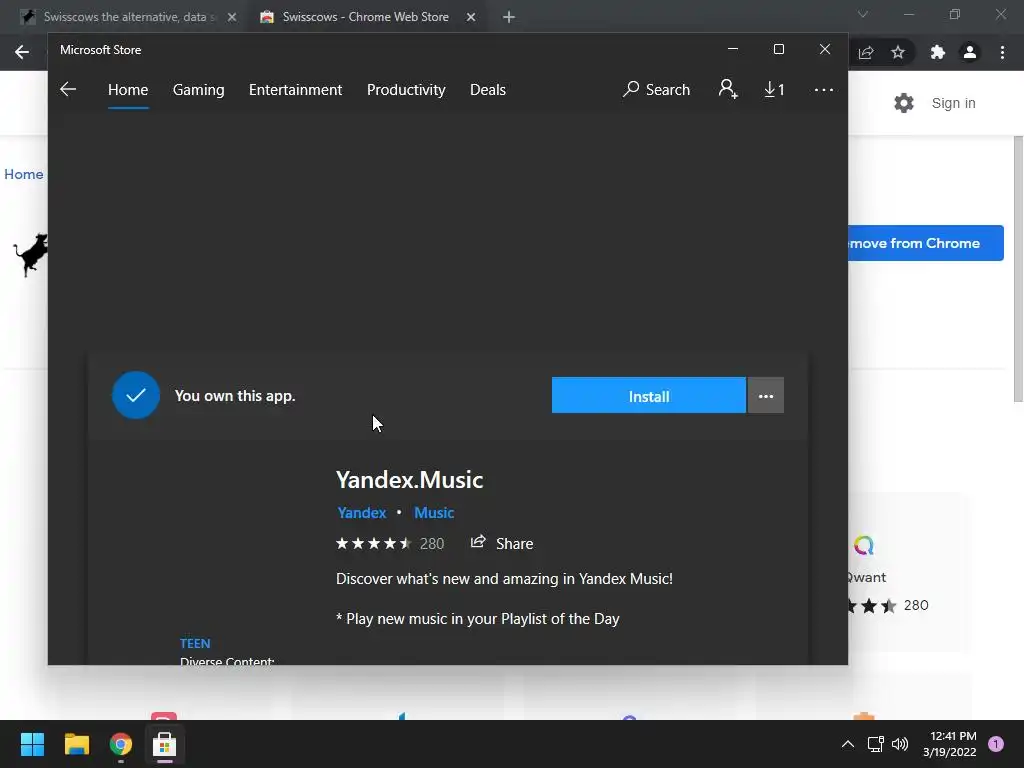Show hidden system tray icons
This screenshot has height=768, width=1024.
[x=848, y=744]
